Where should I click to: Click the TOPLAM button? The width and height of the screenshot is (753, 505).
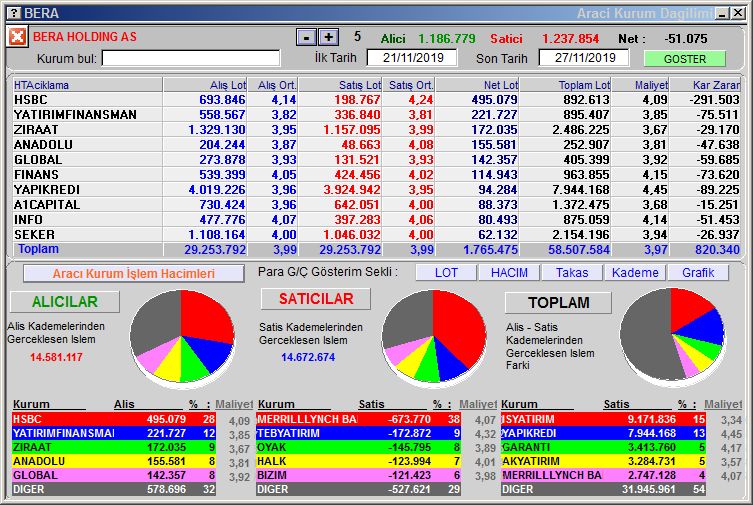tap(559, 302)
